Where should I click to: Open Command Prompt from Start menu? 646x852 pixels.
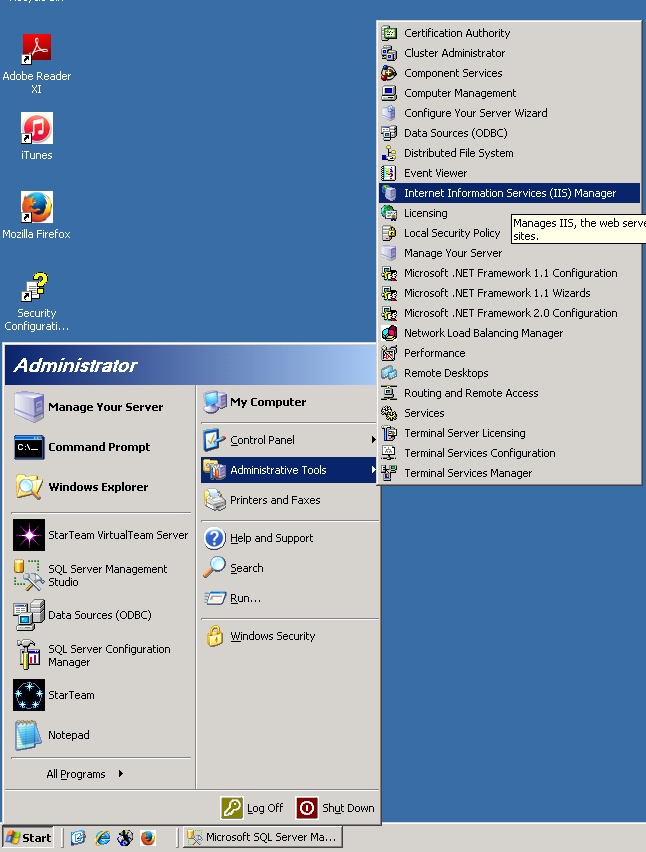pos(99,447)
